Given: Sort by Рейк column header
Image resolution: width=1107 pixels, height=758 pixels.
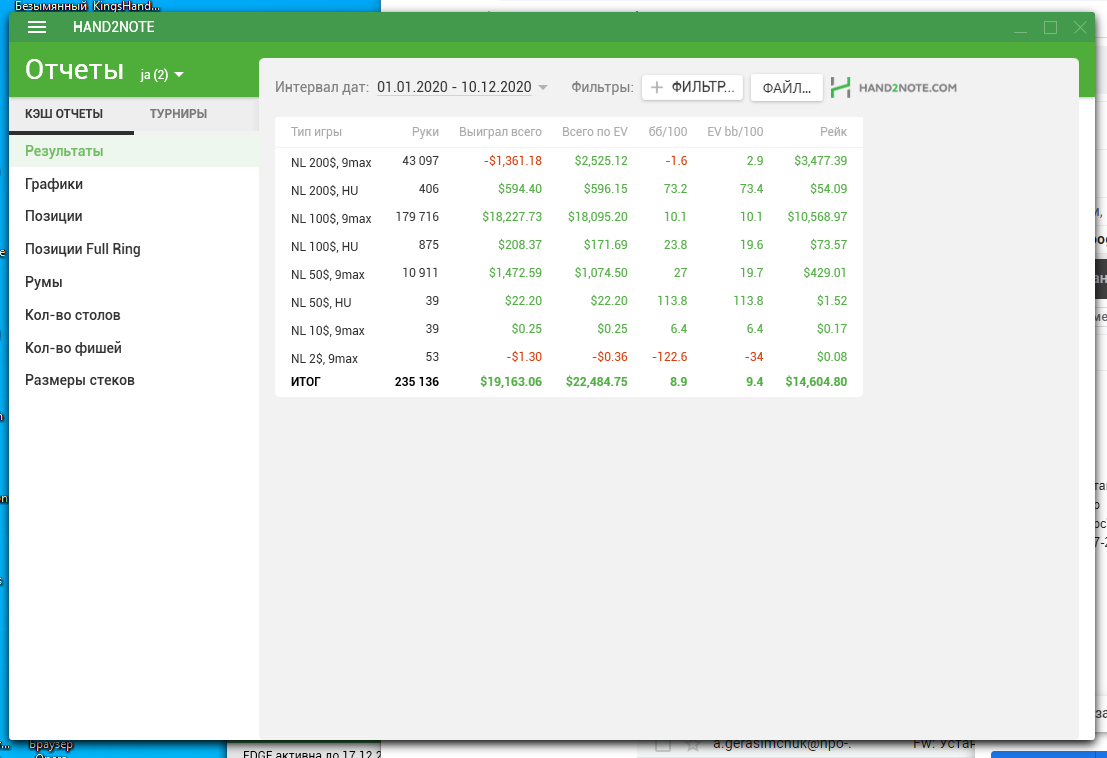Looking at the screenshot, I should coord(833,132).
